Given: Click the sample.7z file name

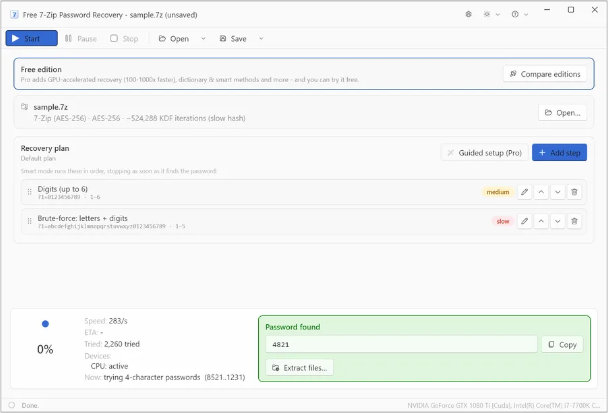Looking at the screenshot, I should [50, 107].
